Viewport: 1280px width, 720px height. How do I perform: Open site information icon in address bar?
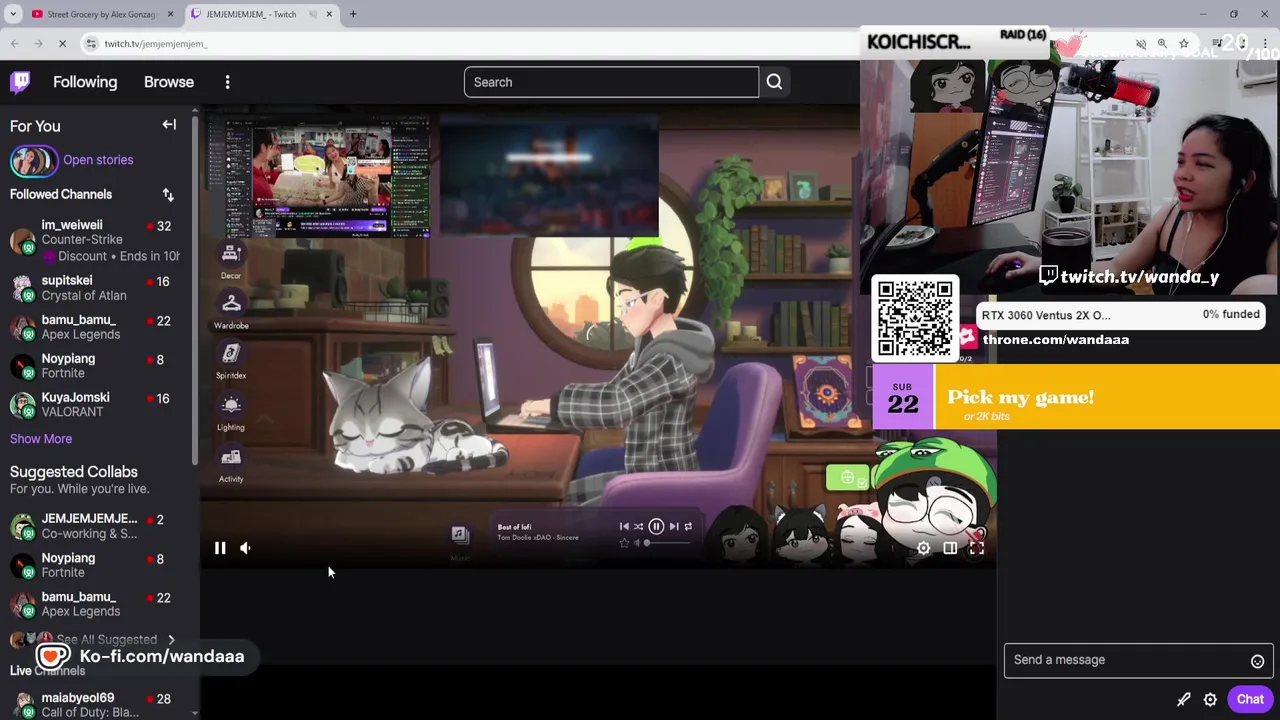click(91, 44)
